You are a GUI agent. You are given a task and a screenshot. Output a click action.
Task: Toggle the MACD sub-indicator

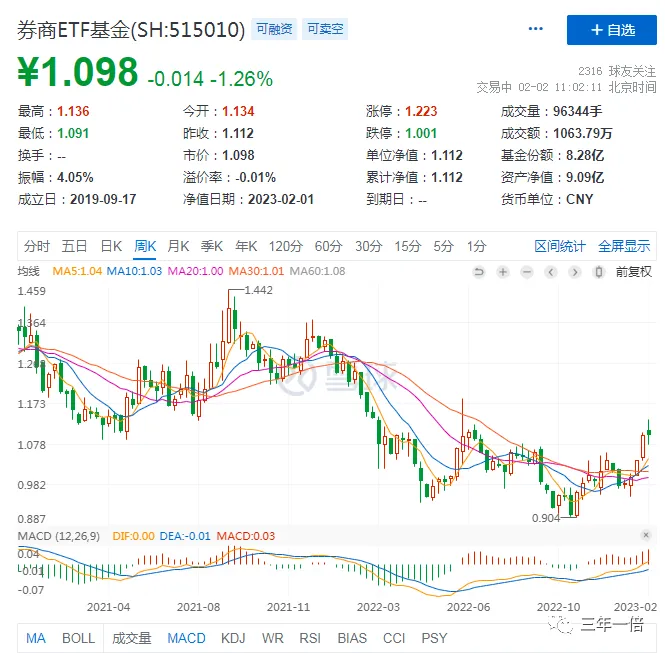coord(186,638)
